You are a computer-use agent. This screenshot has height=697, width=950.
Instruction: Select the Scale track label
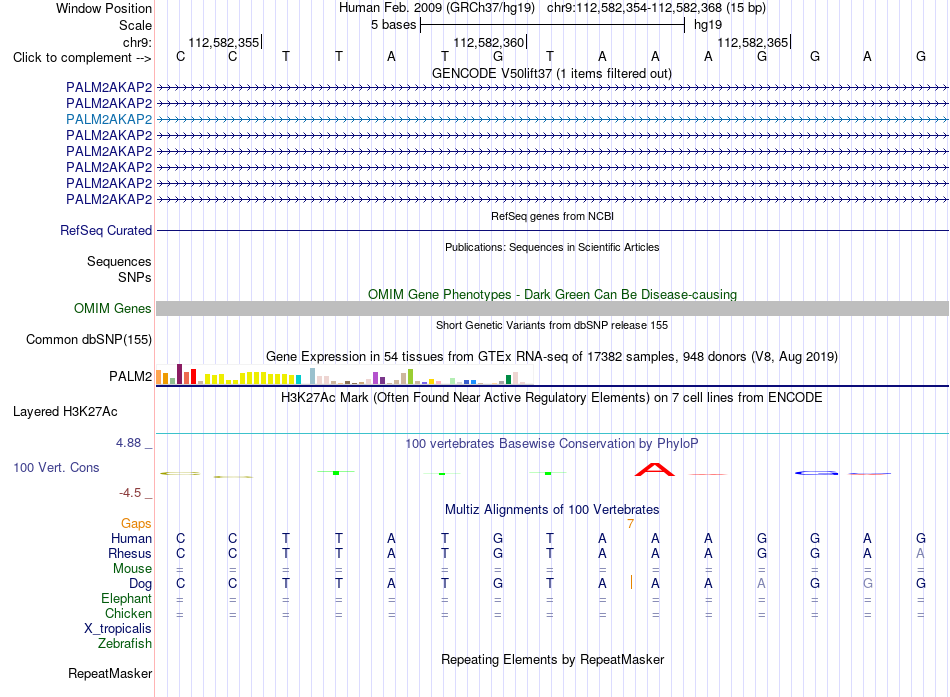click(135, 25)
